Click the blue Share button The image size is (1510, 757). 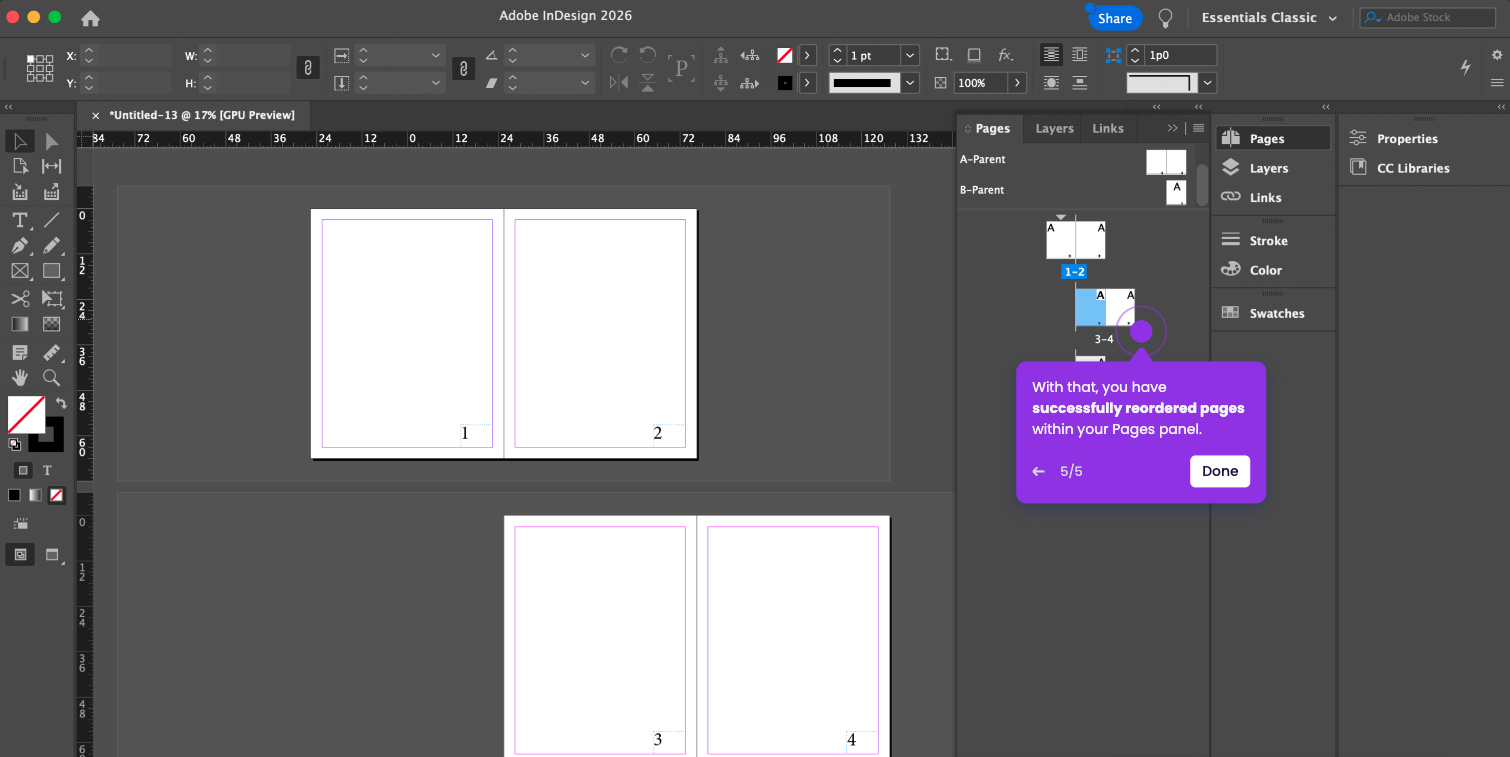[x=1114, y=18]
